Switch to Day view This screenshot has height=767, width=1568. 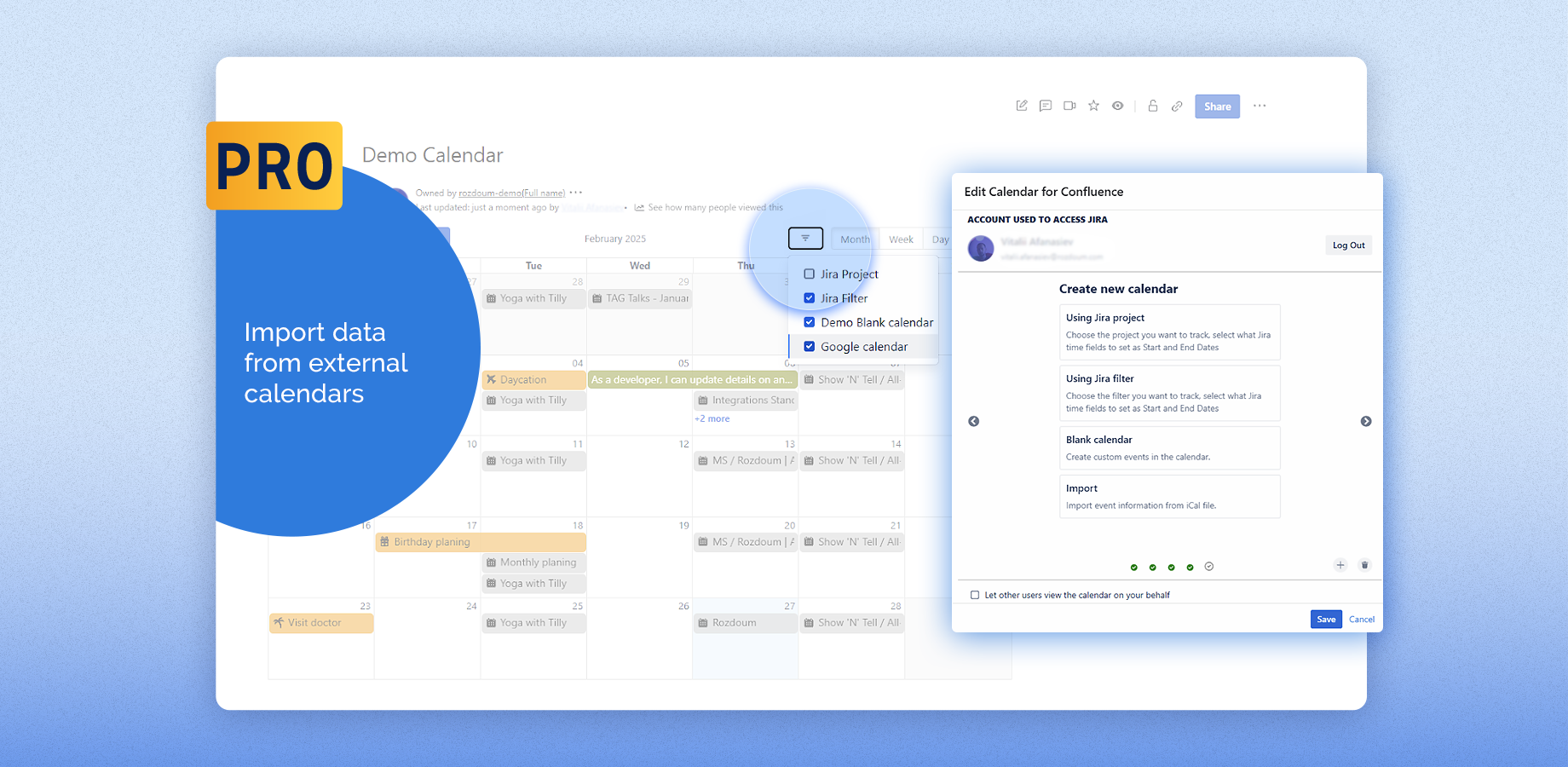(940, 239)
